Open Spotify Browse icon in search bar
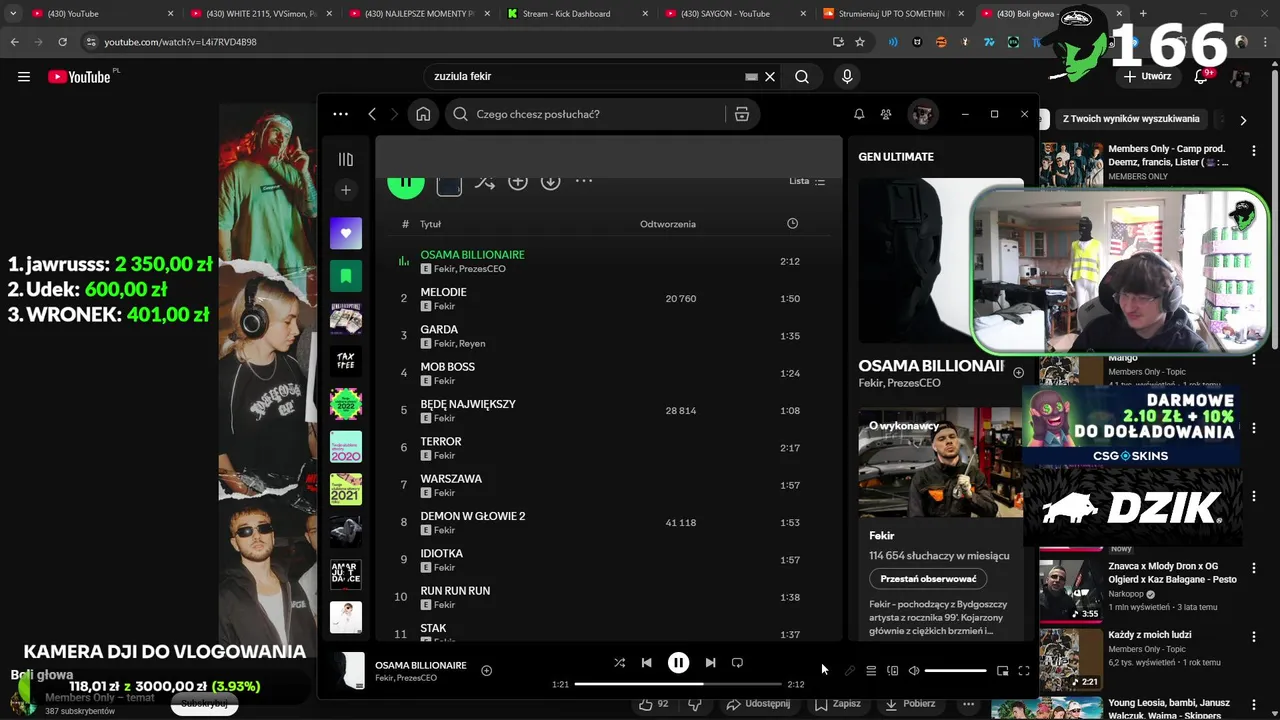The width and height of the screenshot is (1280, 720). pyautogui.click(x=742, y=114)
